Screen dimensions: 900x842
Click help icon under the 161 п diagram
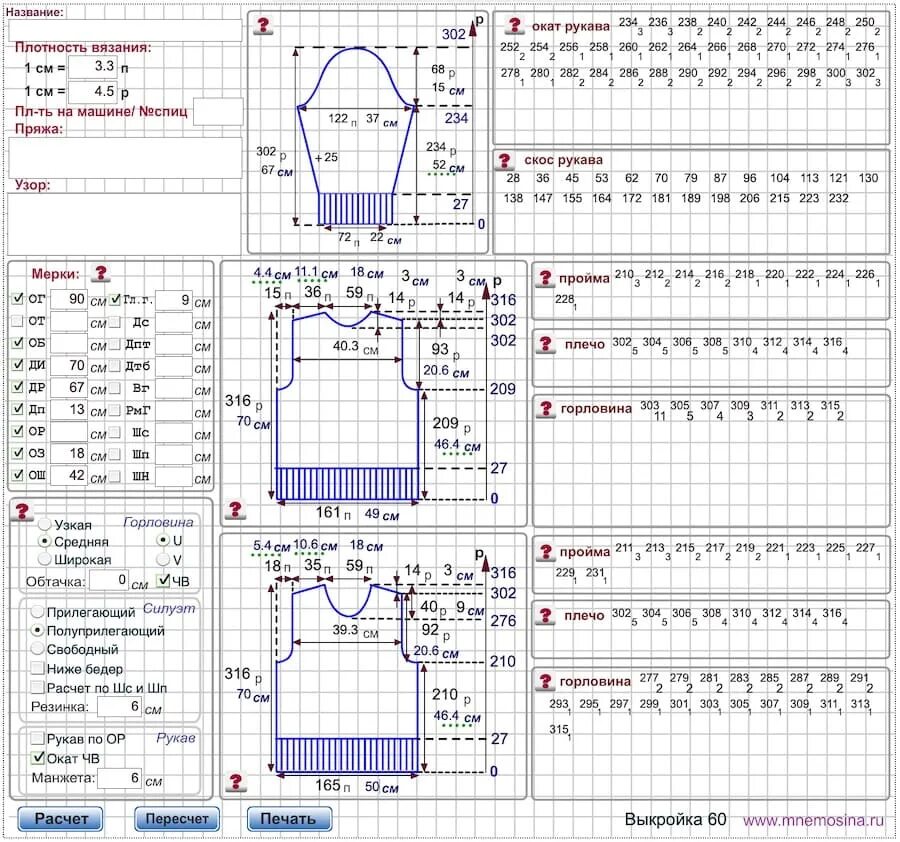point(235,509)
